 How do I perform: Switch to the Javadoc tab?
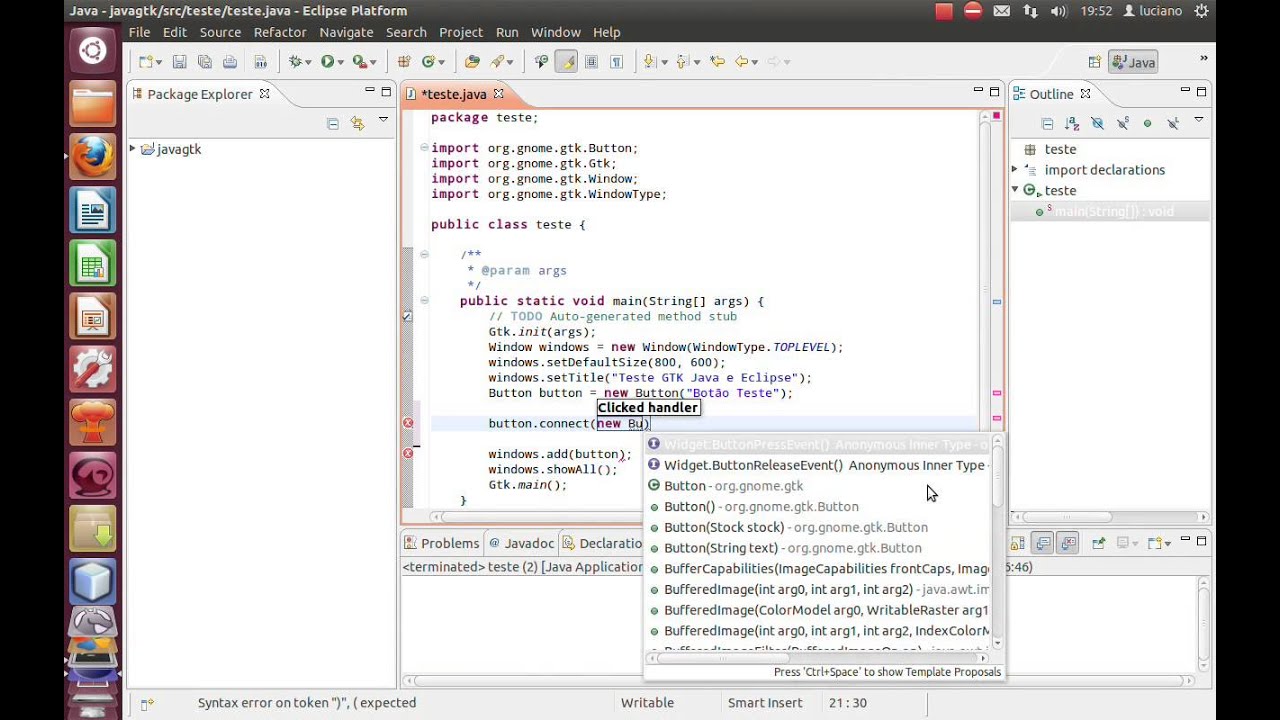[x=521, y=543]
